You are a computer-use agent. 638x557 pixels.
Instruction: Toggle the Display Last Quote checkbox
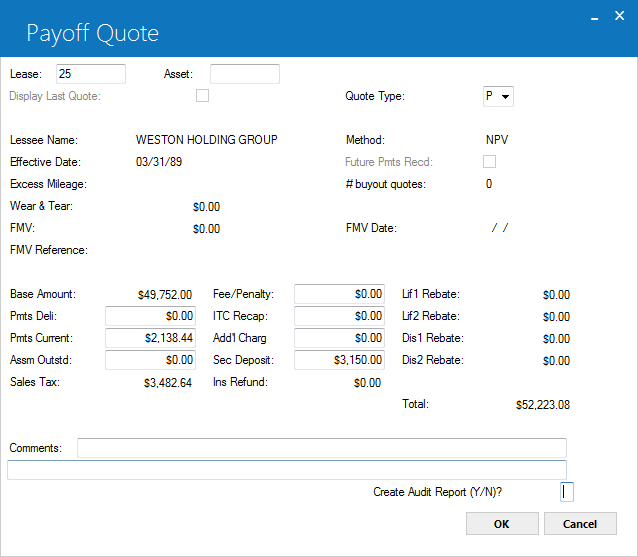202,96
